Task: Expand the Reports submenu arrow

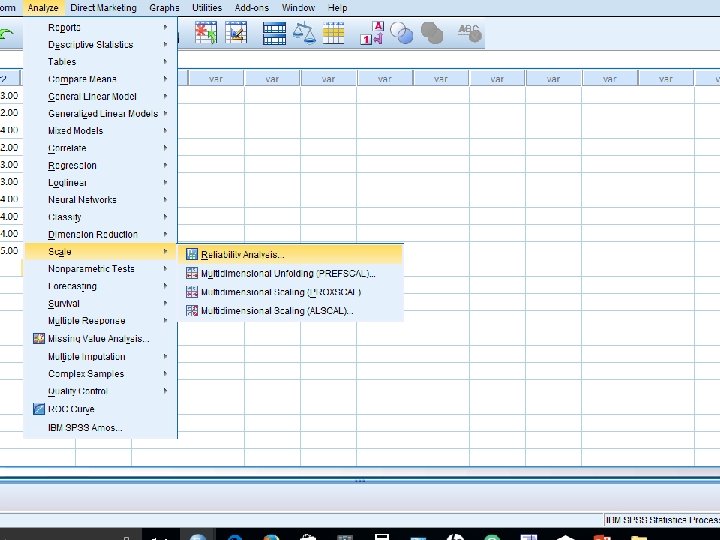Action: [x=165, y=27]
